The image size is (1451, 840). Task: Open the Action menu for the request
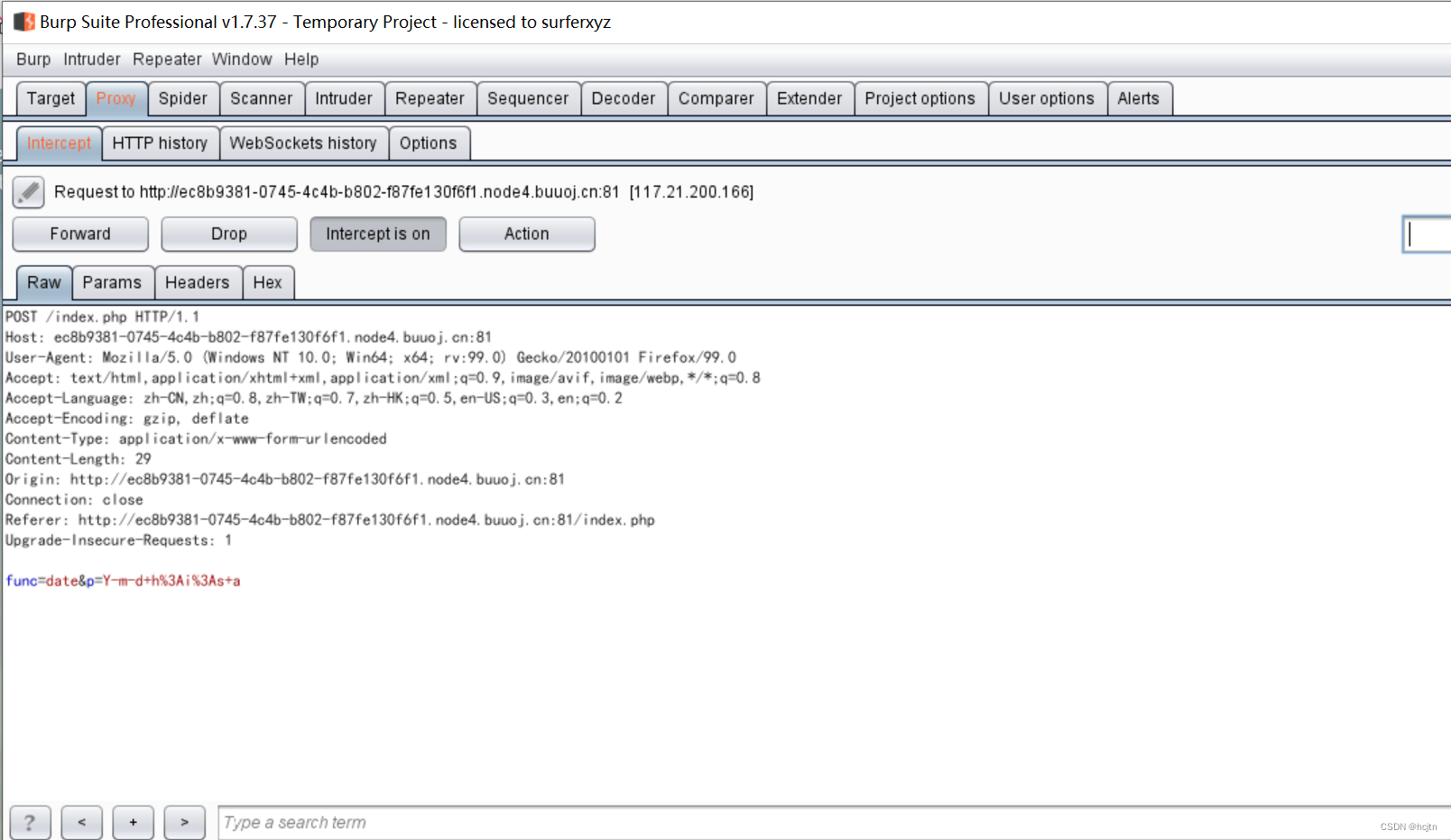tap(526, 234)
